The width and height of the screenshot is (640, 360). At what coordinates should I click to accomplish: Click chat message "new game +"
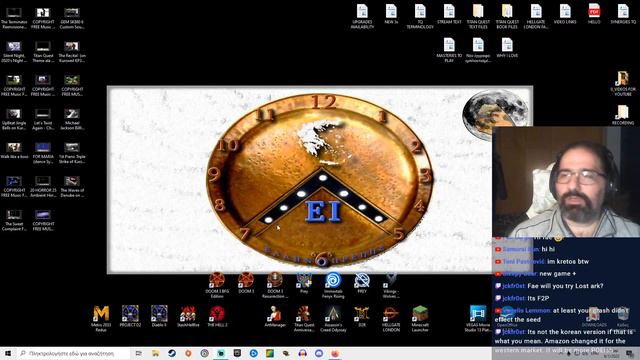[558, 274]
